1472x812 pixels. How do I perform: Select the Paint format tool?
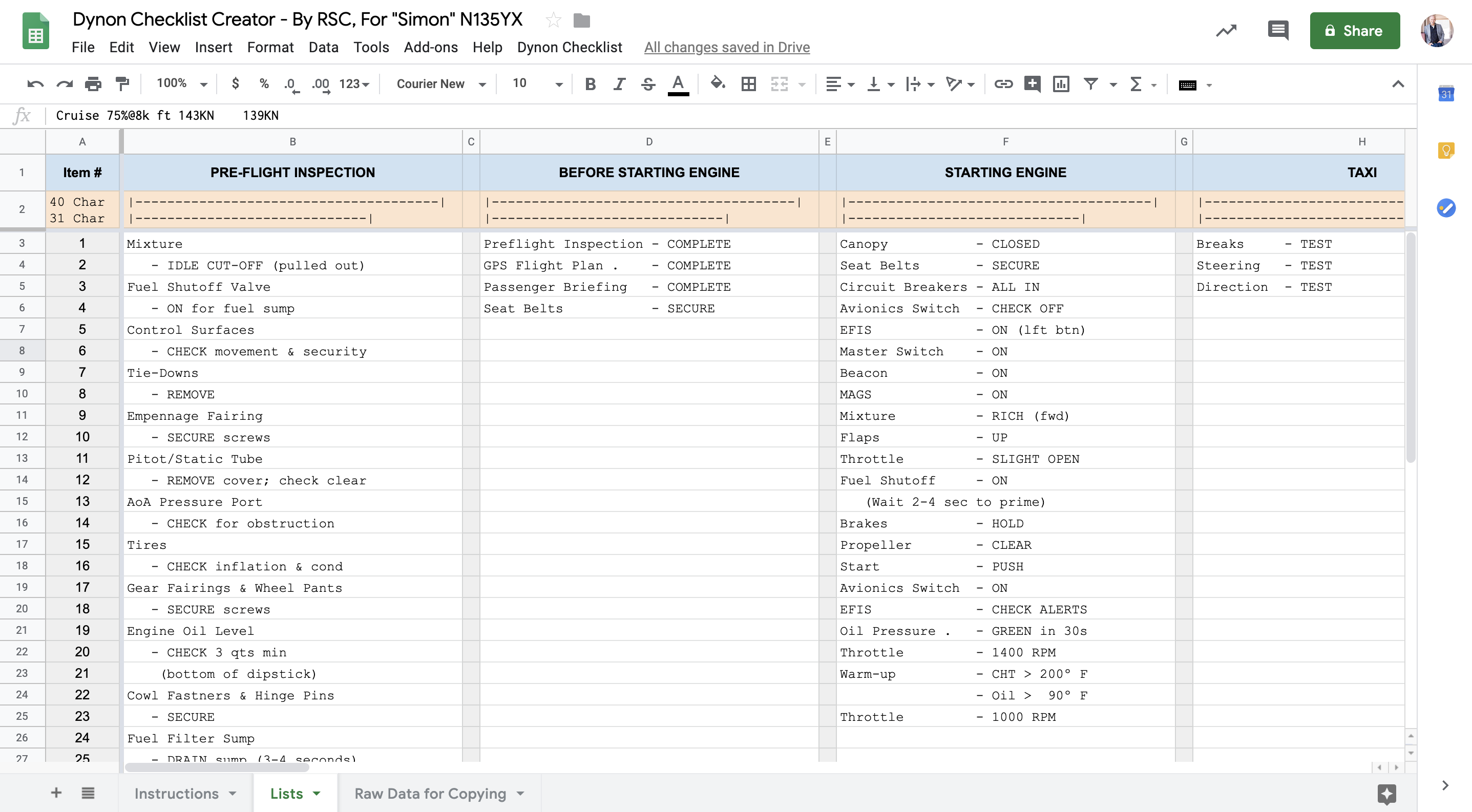(122, 84)
